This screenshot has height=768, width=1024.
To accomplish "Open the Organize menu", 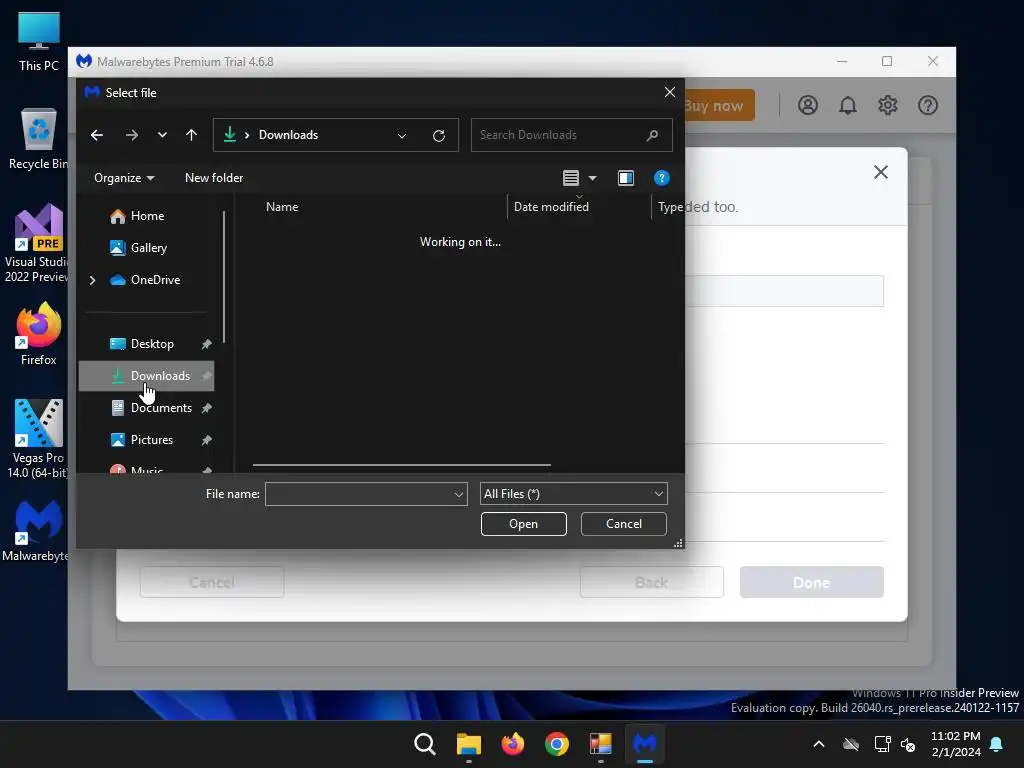I will 124,178.
